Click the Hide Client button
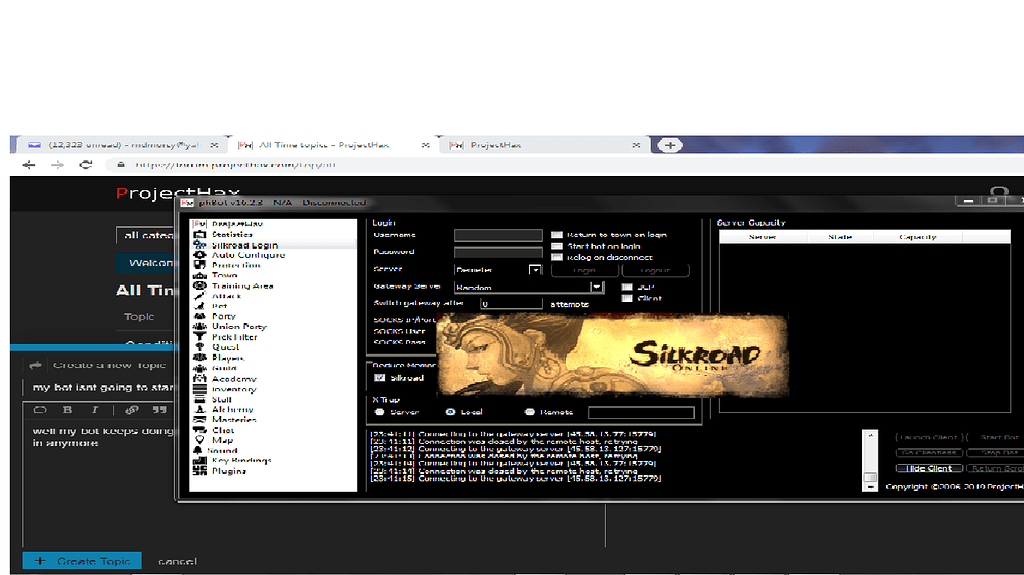 coord(929,468)
